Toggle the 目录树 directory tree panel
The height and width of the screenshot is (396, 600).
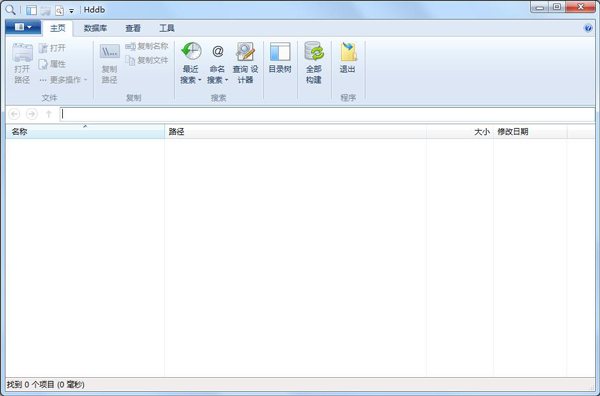tap(280, 58)
